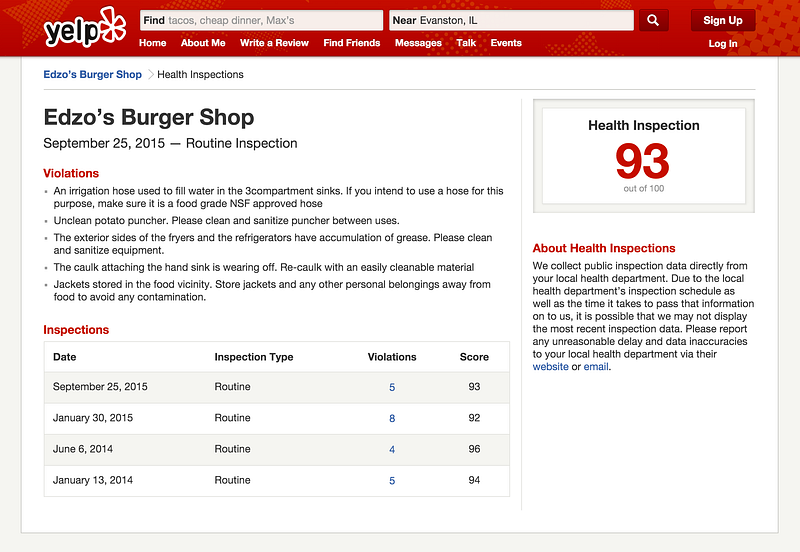Click the Yelp logo
The image size is (800, 552).
click(85, 28)
